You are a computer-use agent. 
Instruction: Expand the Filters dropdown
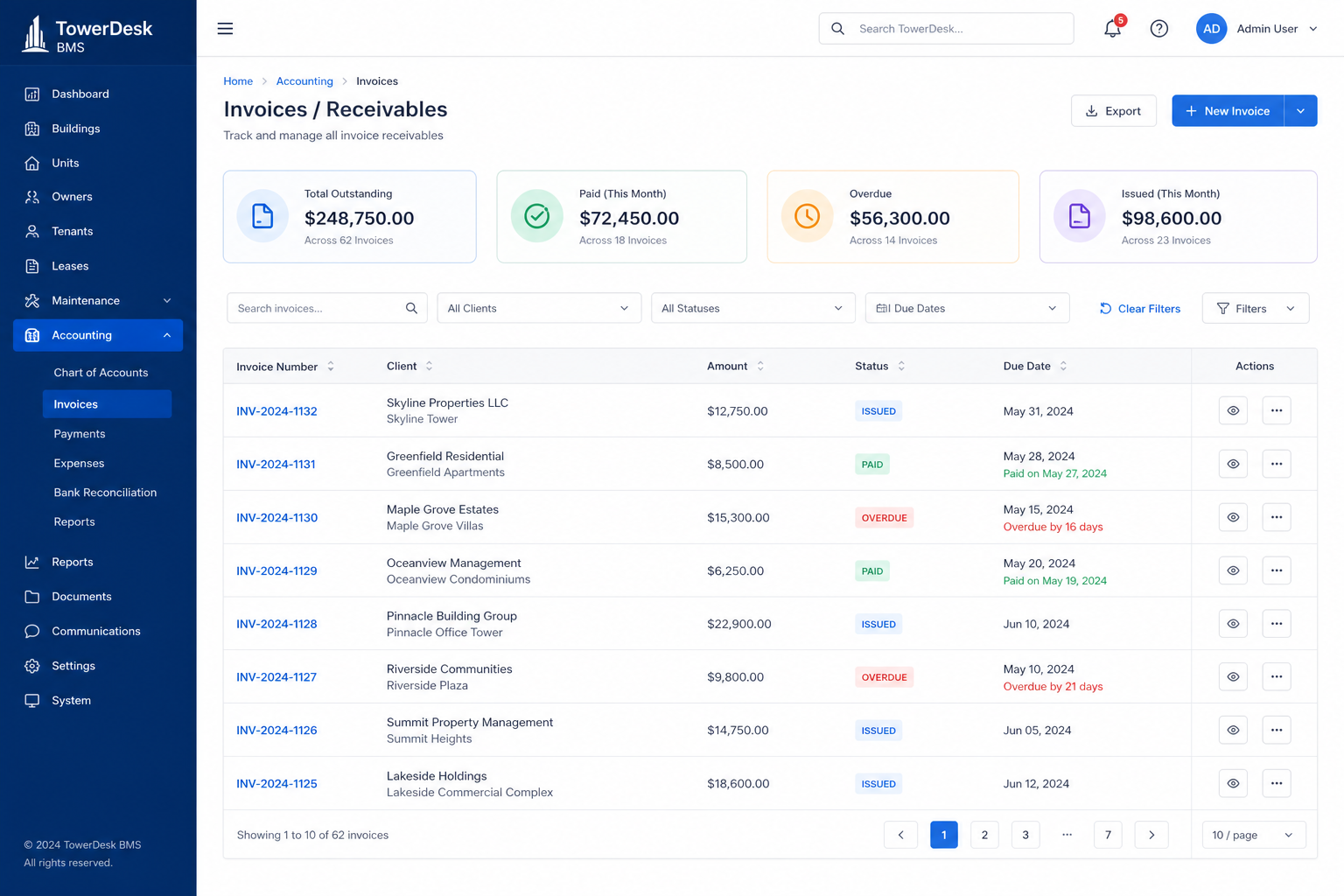click(1256, 308)
